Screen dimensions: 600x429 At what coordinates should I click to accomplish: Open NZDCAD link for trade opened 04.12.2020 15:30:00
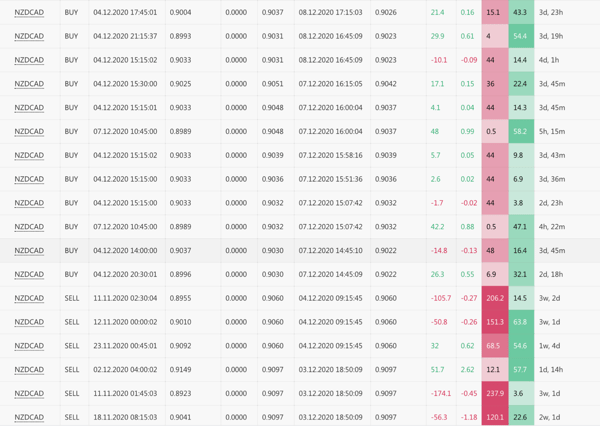tap(29, 84)
